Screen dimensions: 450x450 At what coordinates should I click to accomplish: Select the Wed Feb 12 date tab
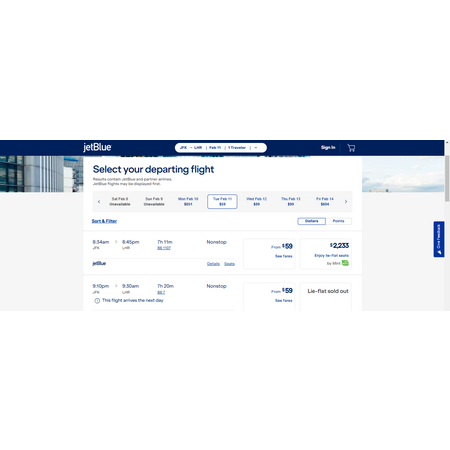(256, 201)
